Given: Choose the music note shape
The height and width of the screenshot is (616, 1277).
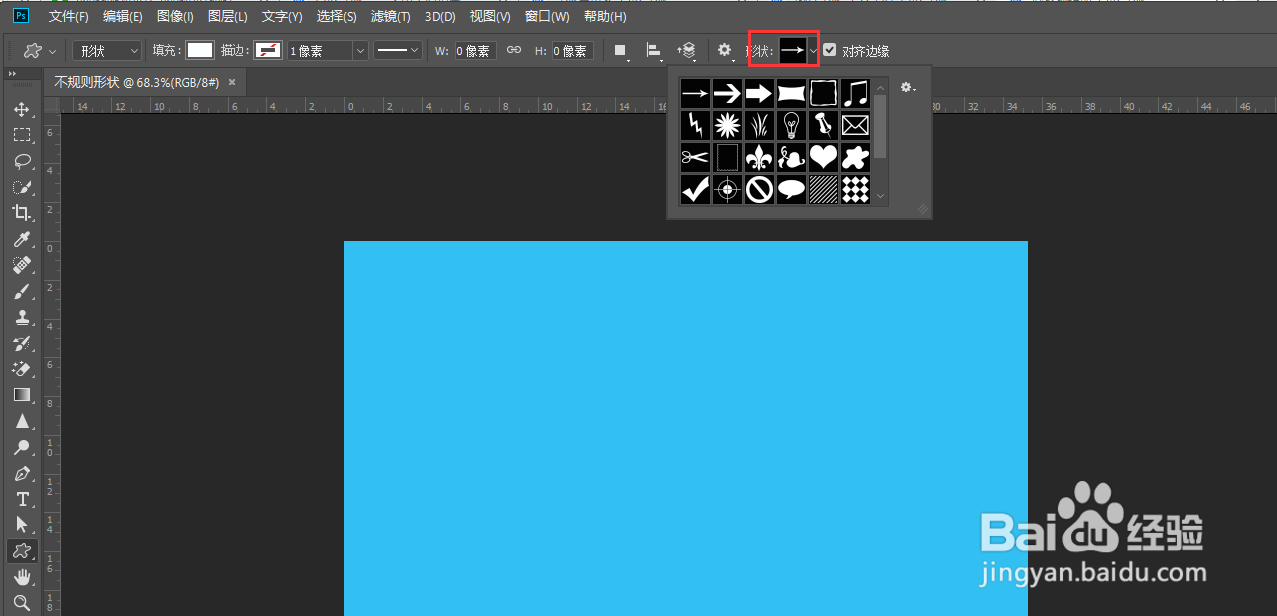Looking at the screenshot, I should pyautogui.click(x=855, y=94).
